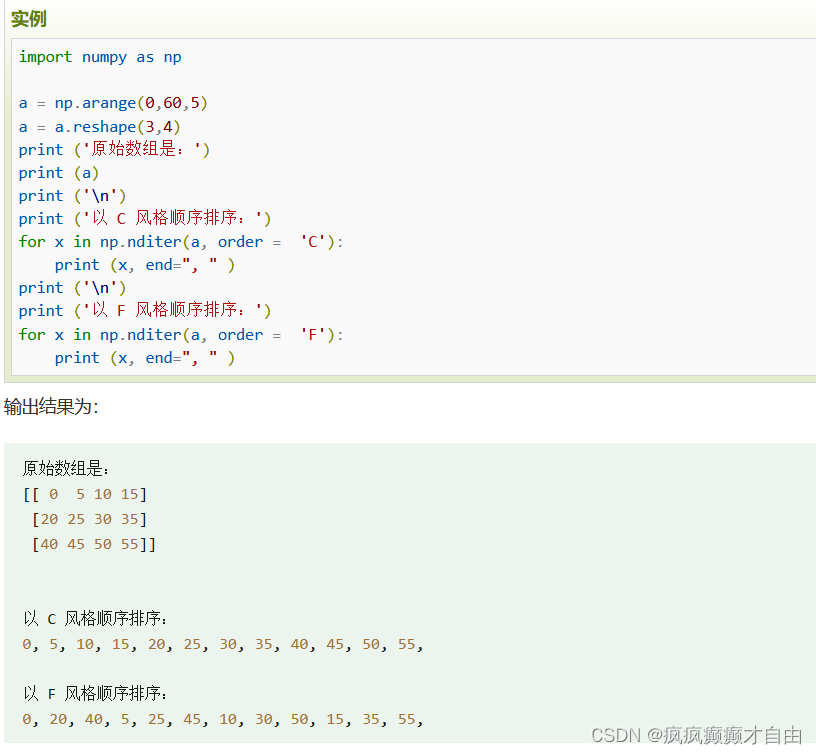Screen dimensions: 816x754
Task: Click the output label '以 C 风格顺序排序:'
Action: click(x=95, y=619)
